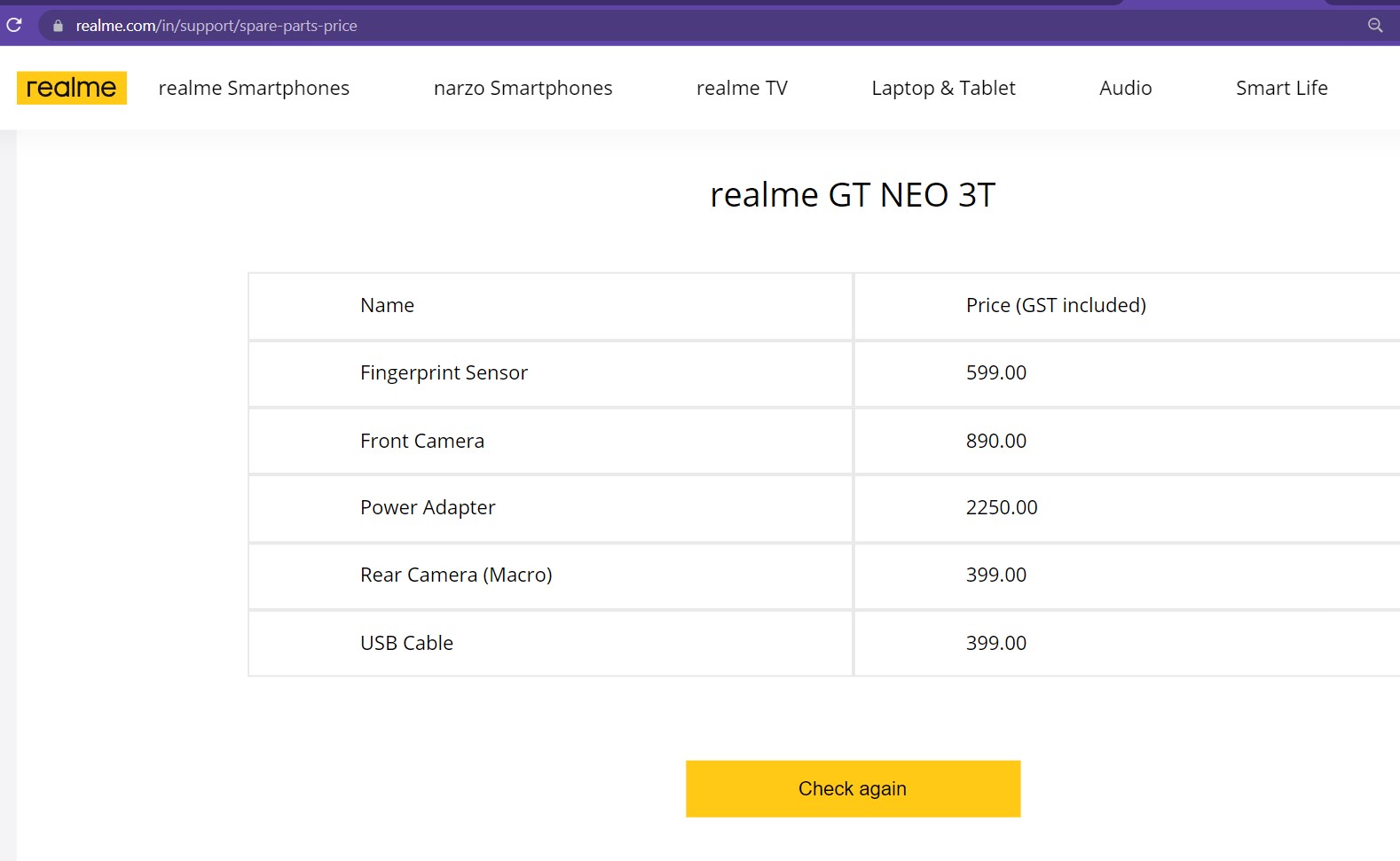Screen dimensions: 1400x861
Task: Click the USB Cable price 399.00
Action: (x=995, y=643)
